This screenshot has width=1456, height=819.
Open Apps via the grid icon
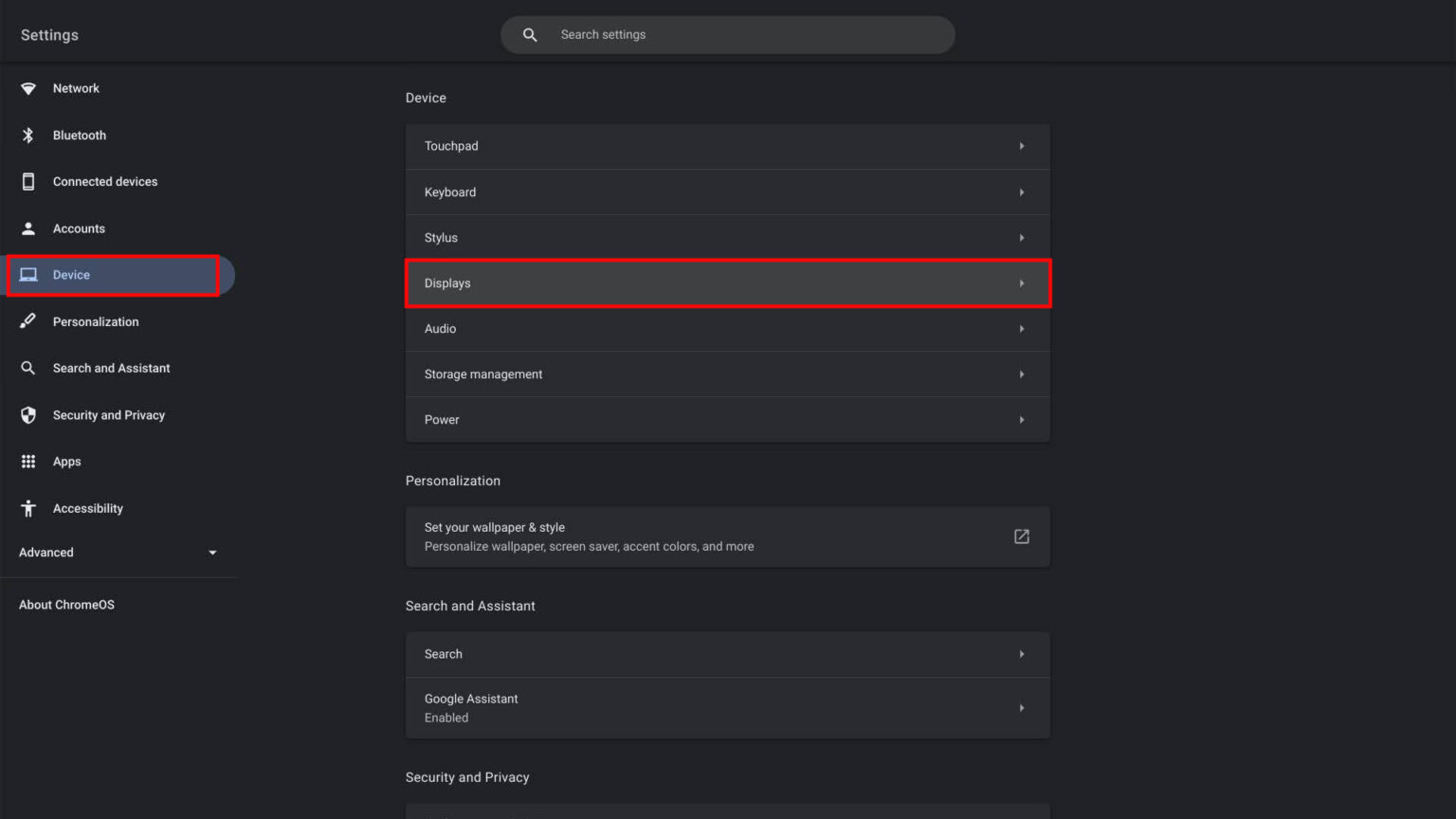pos(28,462)
